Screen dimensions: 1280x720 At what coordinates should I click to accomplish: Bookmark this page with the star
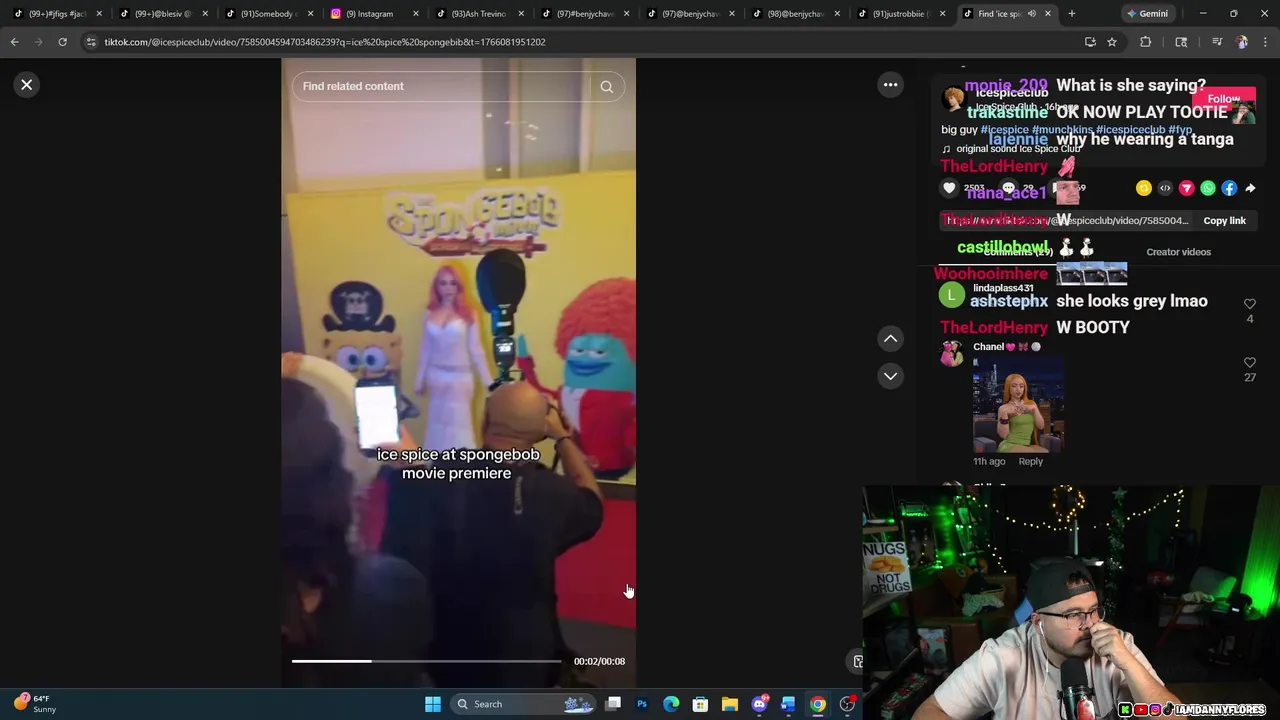pos(1112,42)
